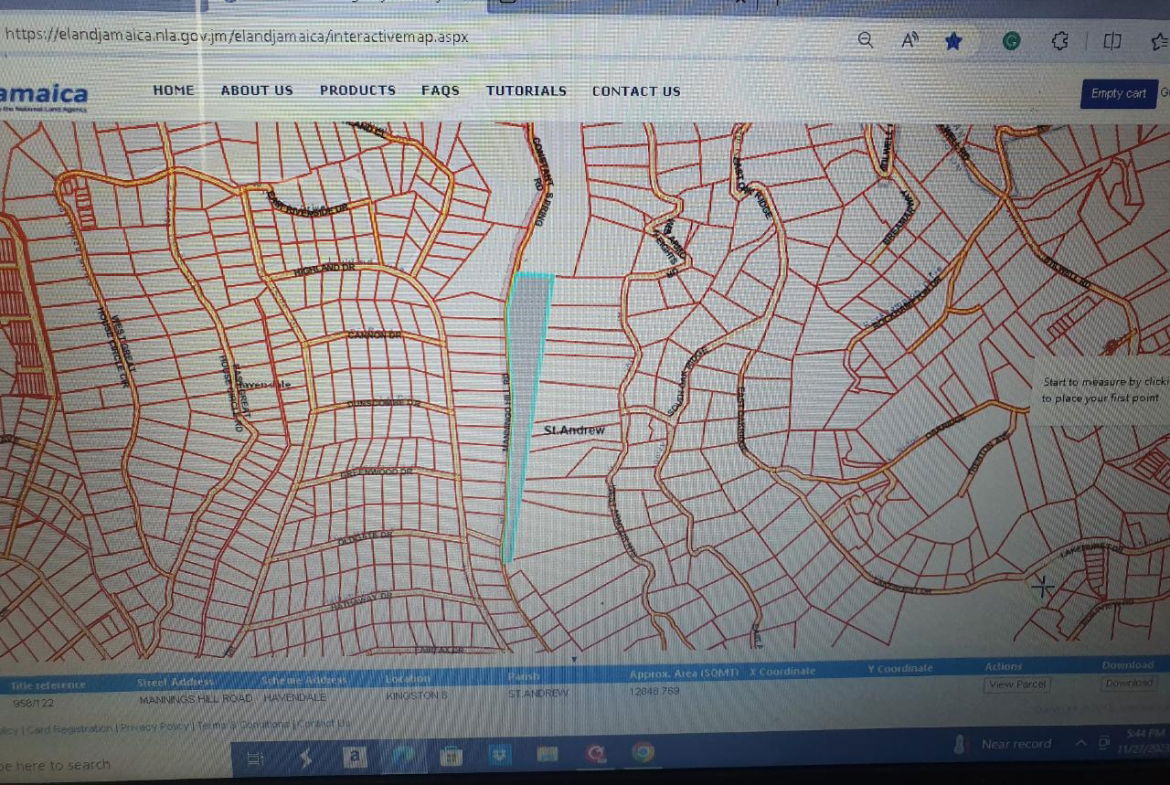Go to the TUTORIALS page

click(x=526, y=90)
